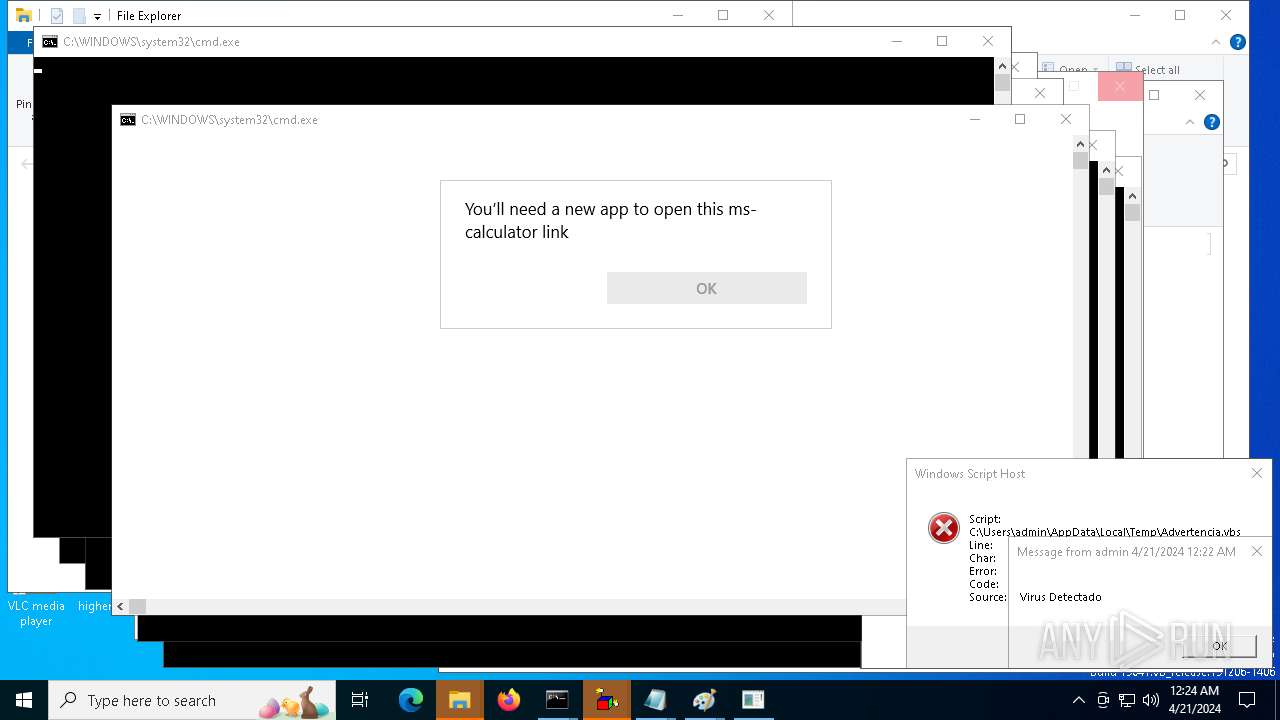The width and height of the screenshot is (1280, 720).
Task: Open Help in the second Explorer window
Action: [x=1211, y=122]
